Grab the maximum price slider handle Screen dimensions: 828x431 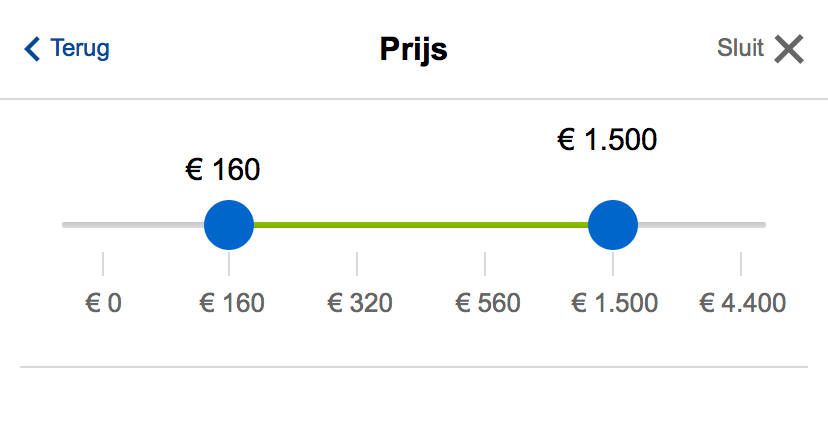613,225
